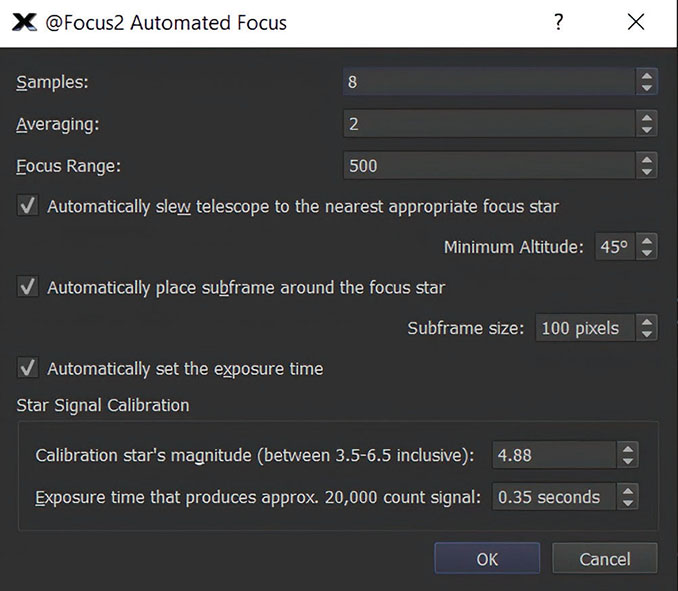Increase Samples value with up arrow

[647, 76]
